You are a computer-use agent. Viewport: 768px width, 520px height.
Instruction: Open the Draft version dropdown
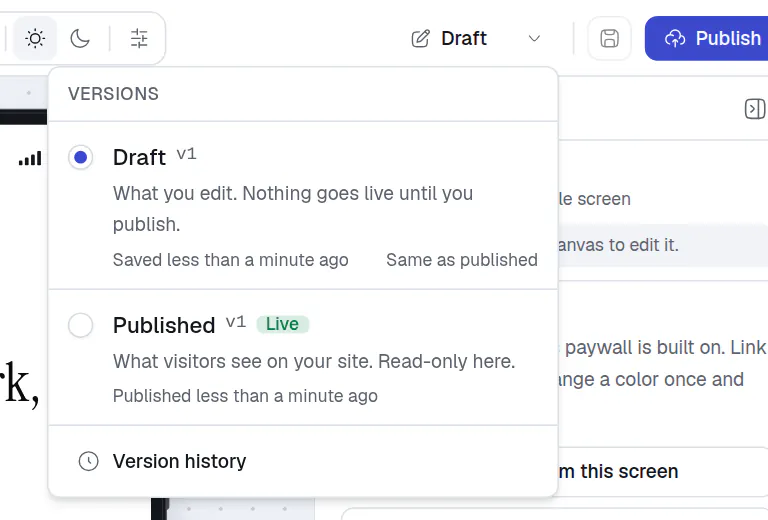pos(476,38)
